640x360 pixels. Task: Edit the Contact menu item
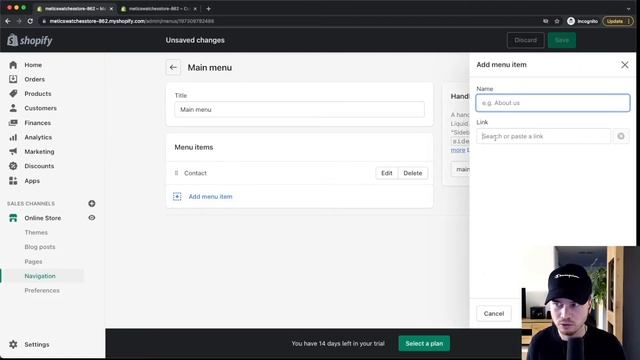click(x=387, y=173)
